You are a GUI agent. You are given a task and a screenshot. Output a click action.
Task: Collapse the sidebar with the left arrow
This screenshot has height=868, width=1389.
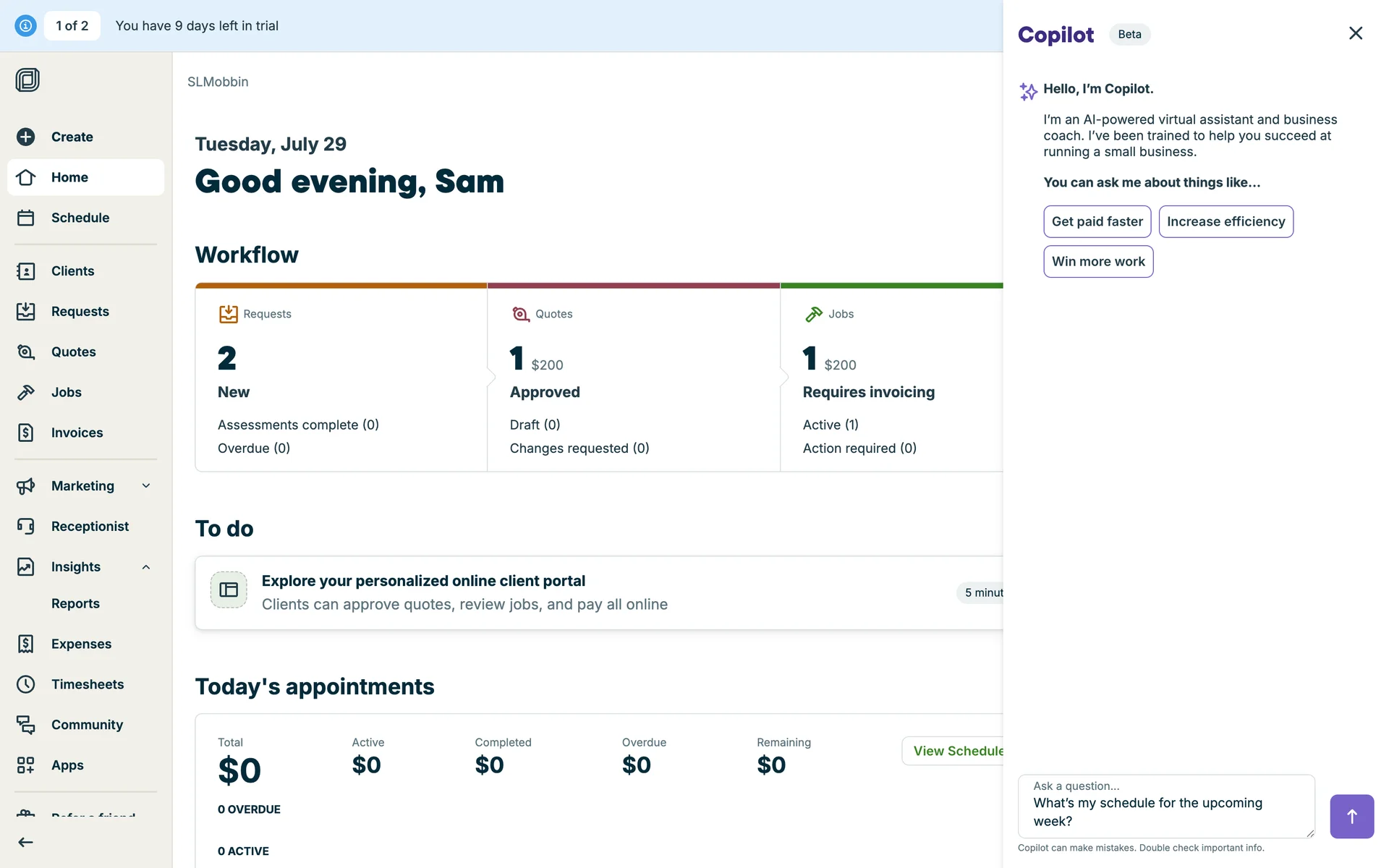pos(26,842)
